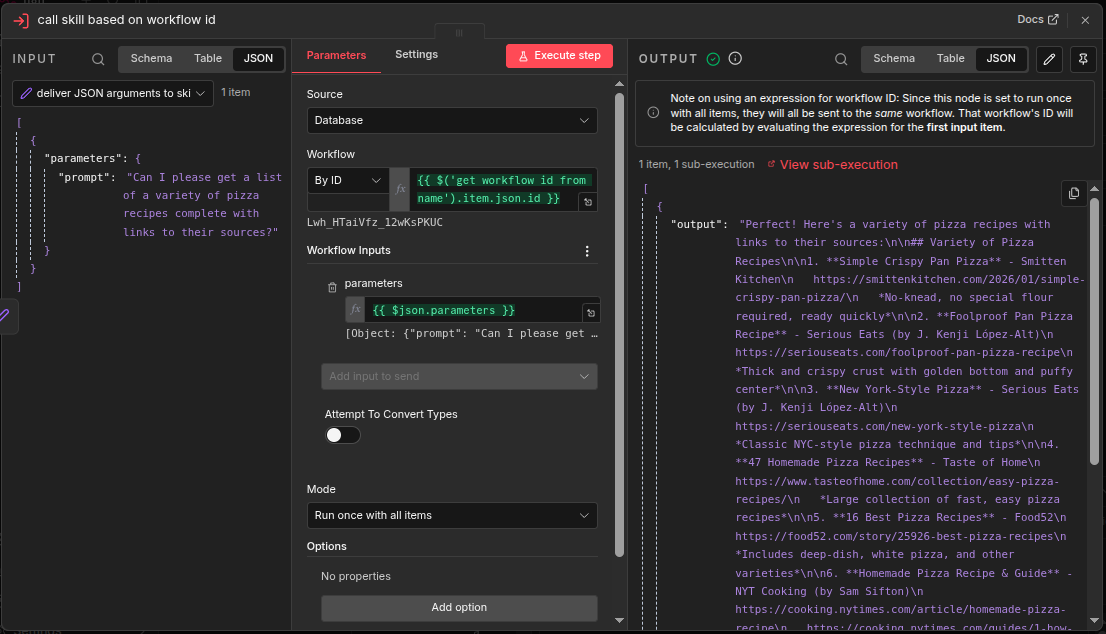Show output as Table view
Image resolution: width=1106 pixels, height=634 pixels.
[950, 58]
